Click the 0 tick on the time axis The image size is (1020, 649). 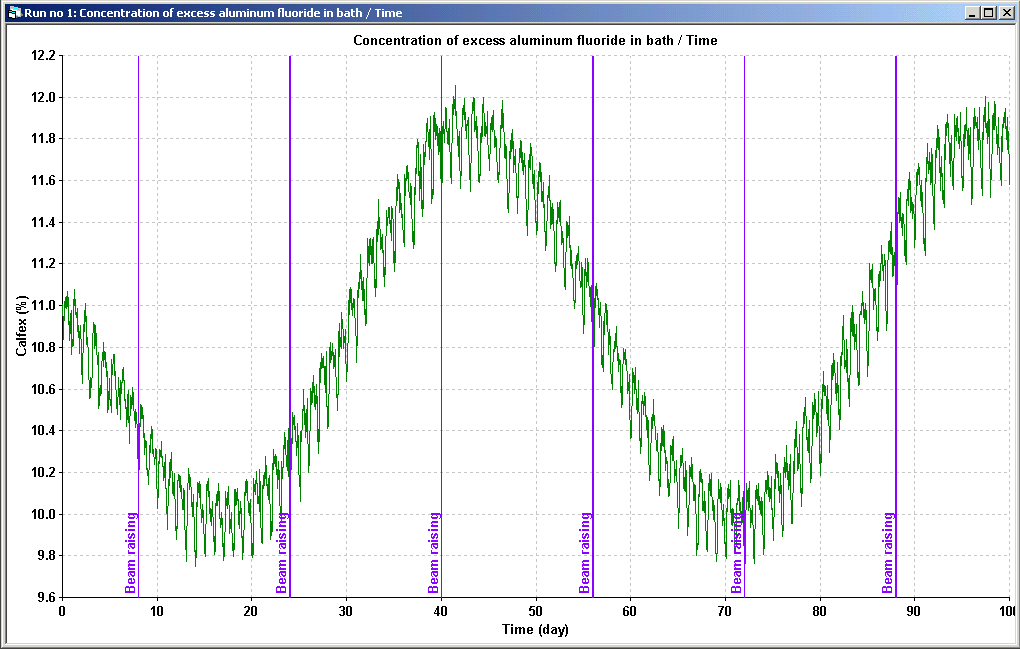[x=62, y=610]
